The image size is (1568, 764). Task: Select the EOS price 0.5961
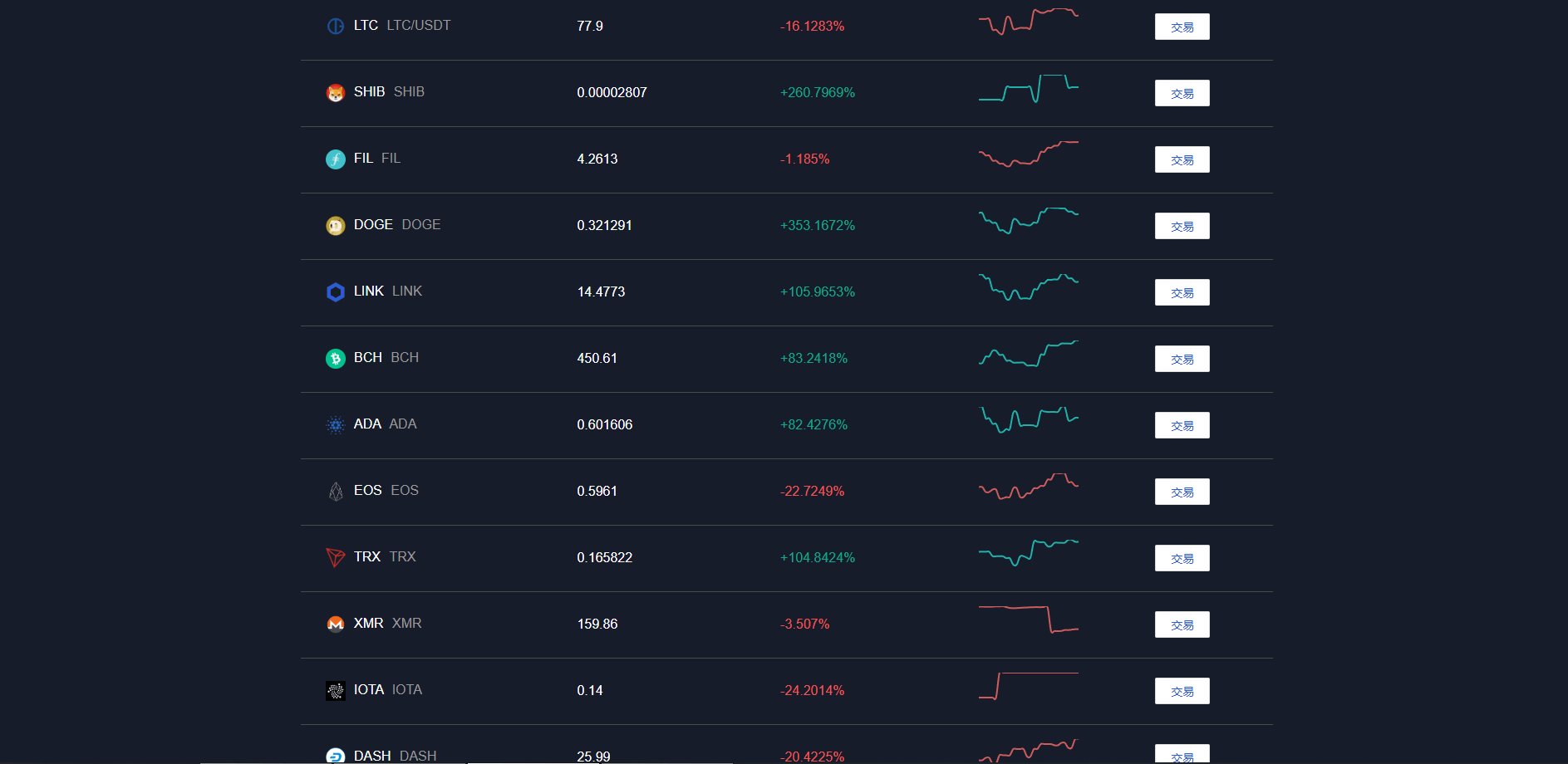tap(597, 492)
